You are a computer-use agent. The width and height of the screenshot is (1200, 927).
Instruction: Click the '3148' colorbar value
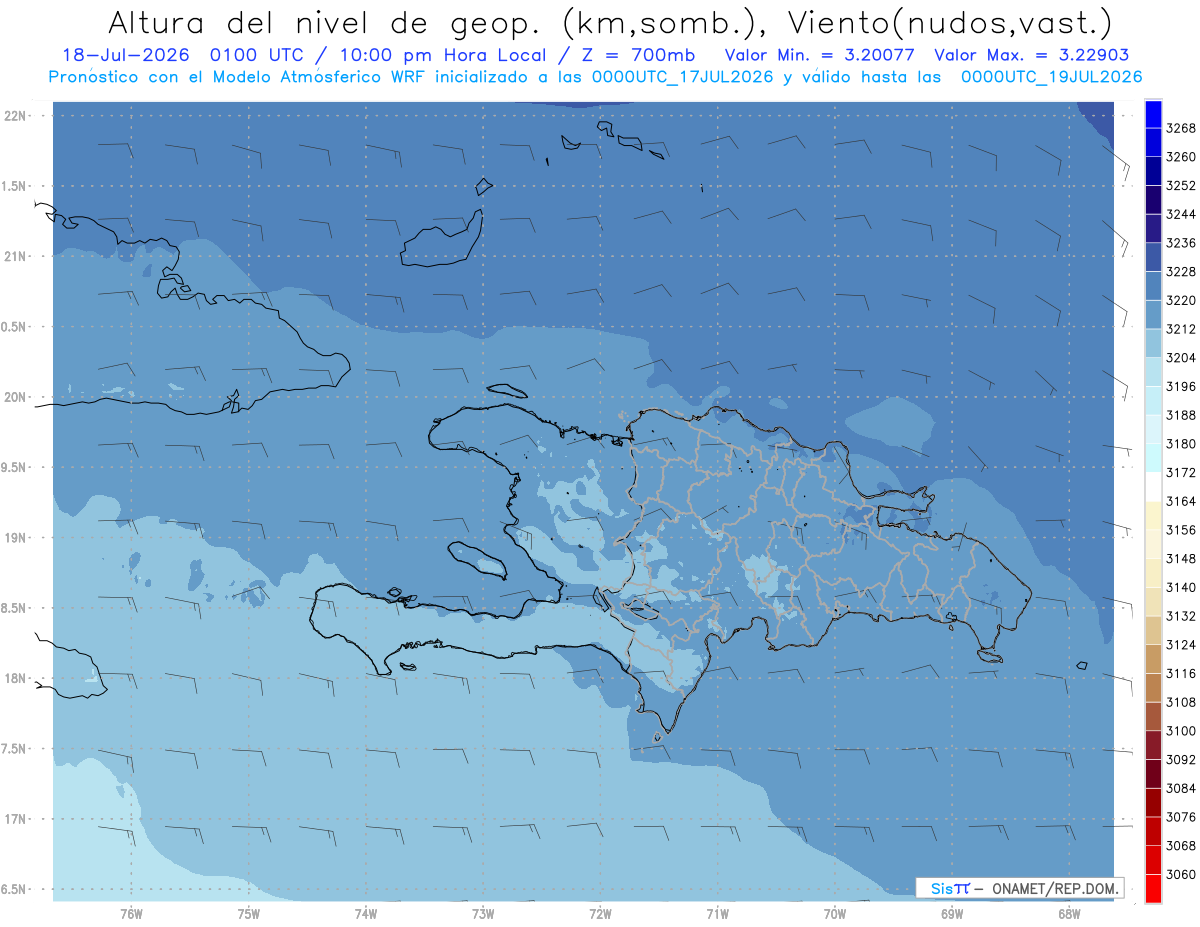coord(1181,559)
